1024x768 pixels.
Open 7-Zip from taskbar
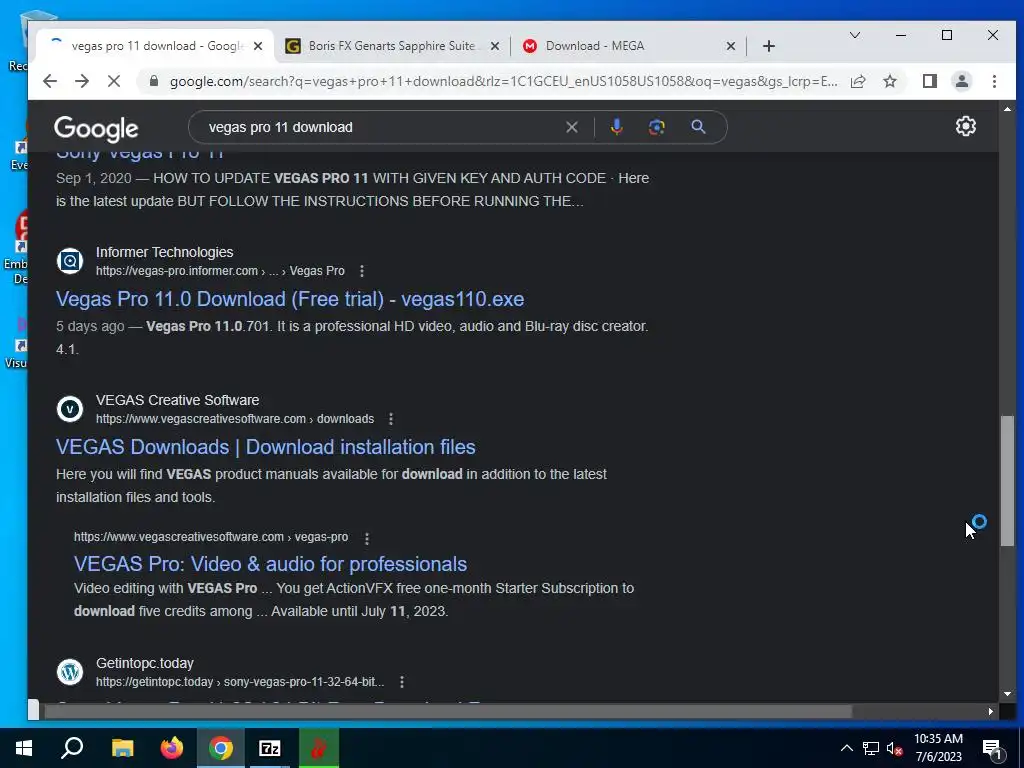[x=270, y=748]
